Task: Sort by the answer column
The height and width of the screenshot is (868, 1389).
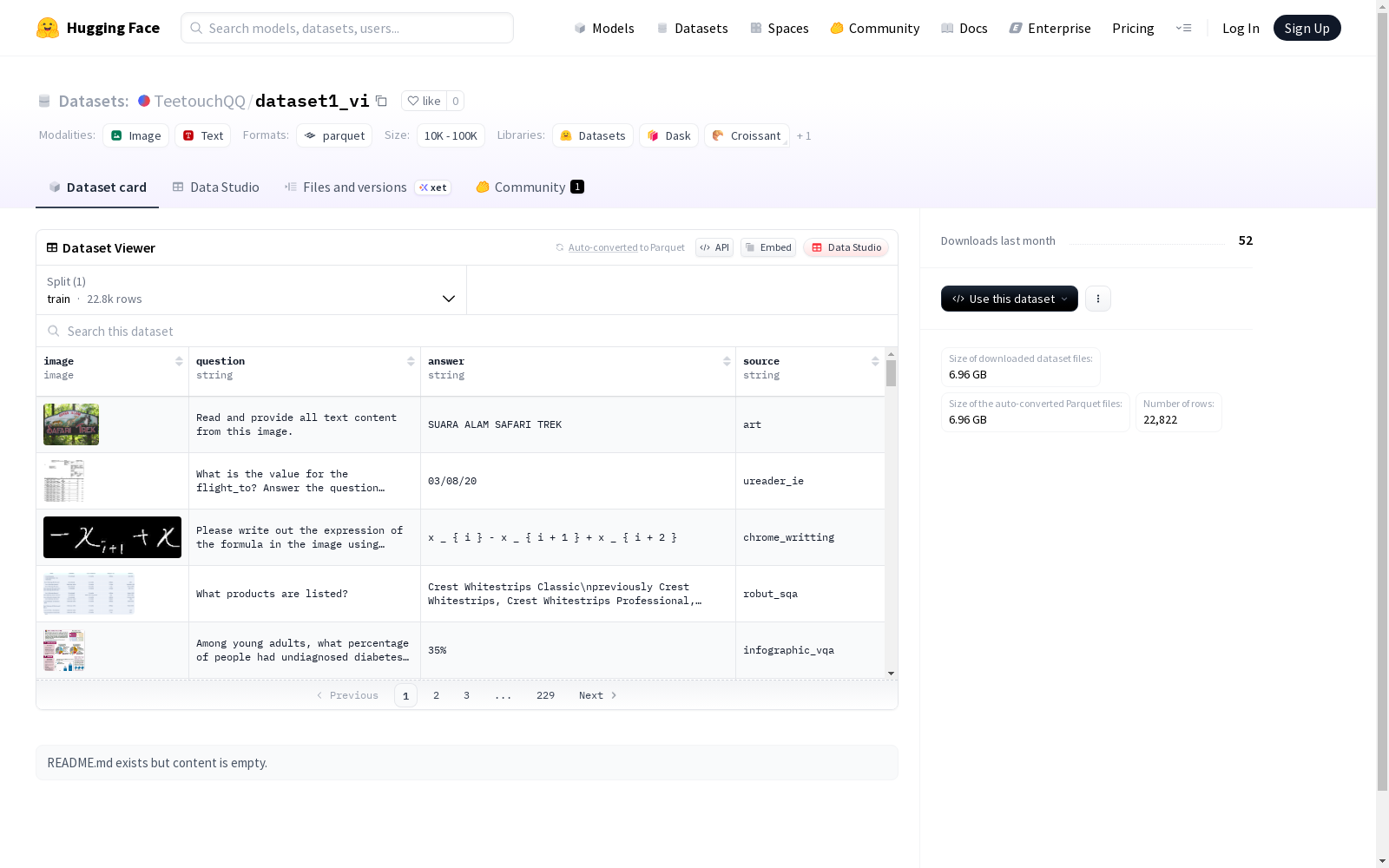Action: (x=727, y=361)
